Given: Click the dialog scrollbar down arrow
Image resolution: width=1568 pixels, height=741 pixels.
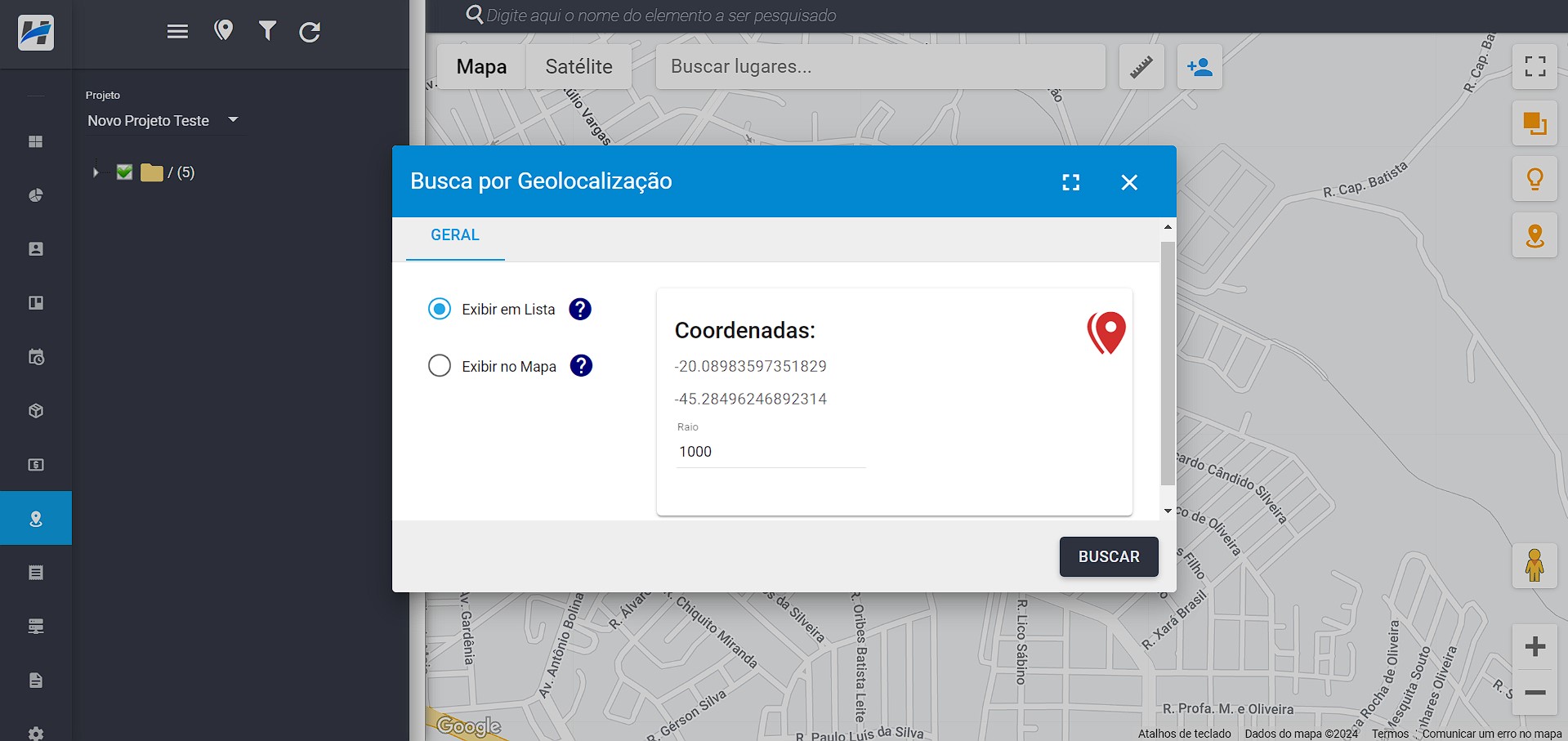Looking at the screenshot, I should pos(1168,511).
